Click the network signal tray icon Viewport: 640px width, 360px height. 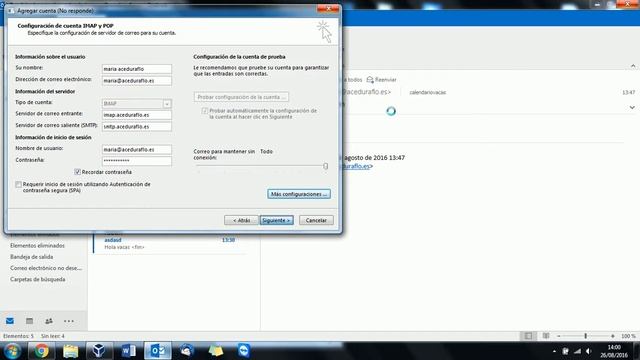click(x=577, y=351)
